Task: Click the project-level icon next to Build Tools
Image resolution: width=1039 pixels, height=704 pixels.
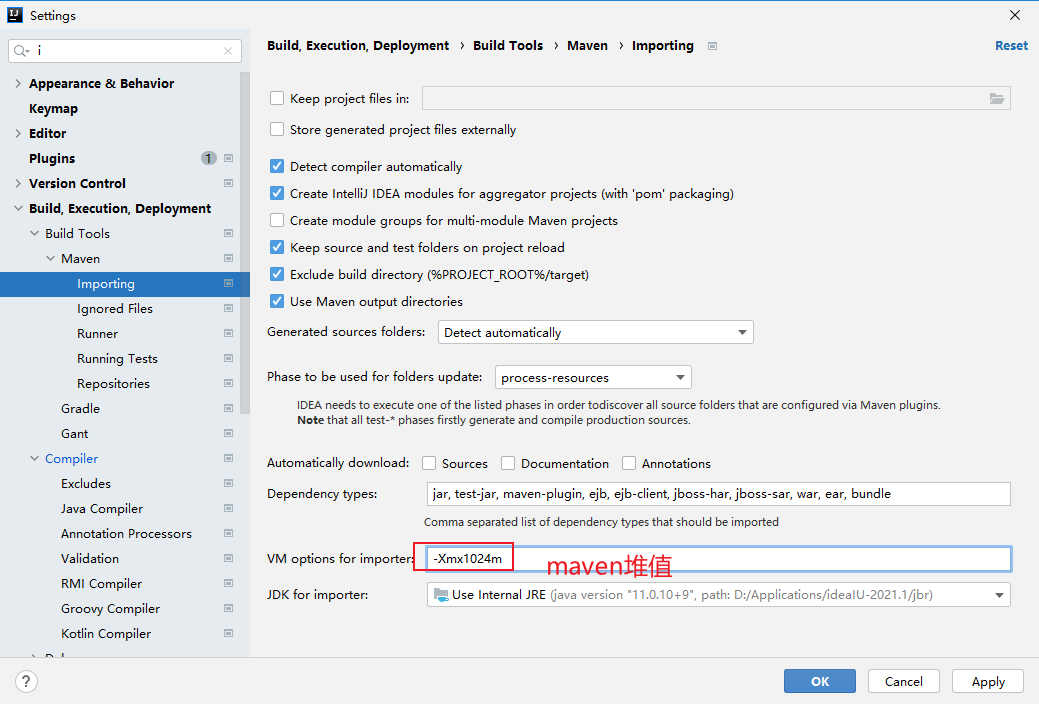Action: tap(229, 233)
